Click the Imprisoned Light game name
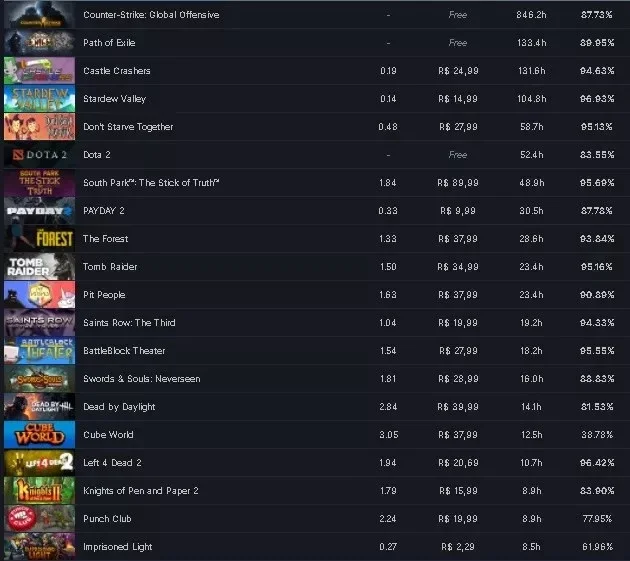Viewport: 630px width, 561px height. [117, 547]
